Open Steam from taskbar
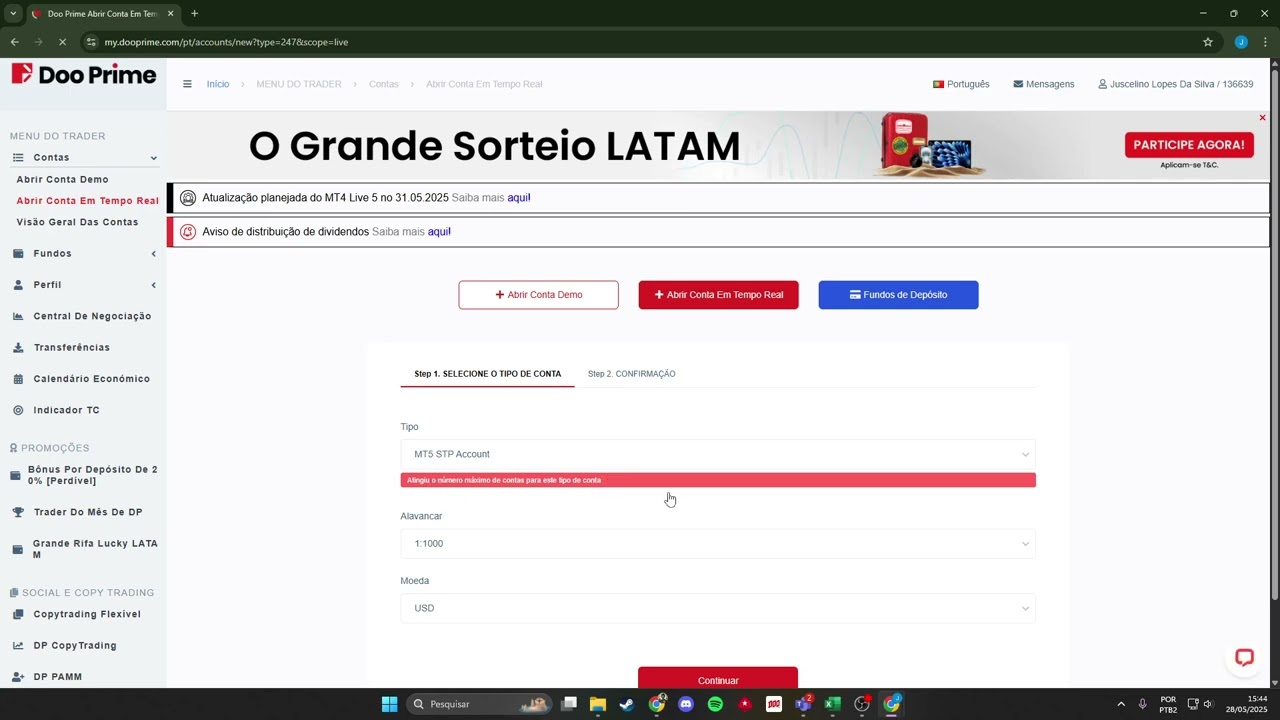The width and height of the screenshot is (1280, 720). pyautogui.click(x=626, y=704)
